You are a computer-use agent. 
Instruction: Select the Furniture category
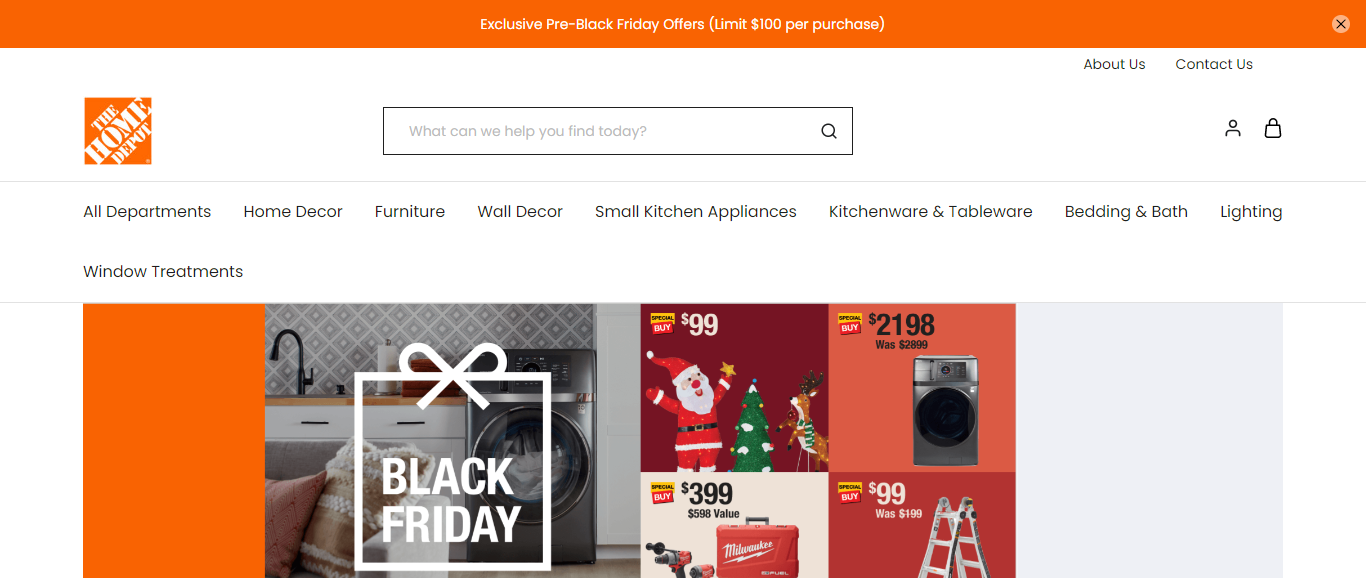(x=410, y=212)
